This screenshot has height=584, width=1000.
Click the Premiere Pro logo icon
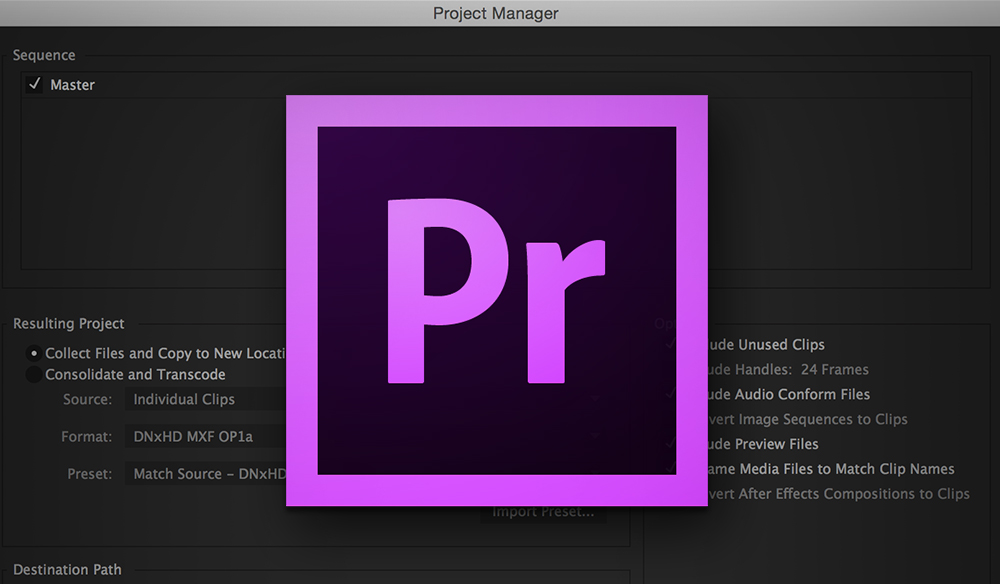[x=497, y=300]
